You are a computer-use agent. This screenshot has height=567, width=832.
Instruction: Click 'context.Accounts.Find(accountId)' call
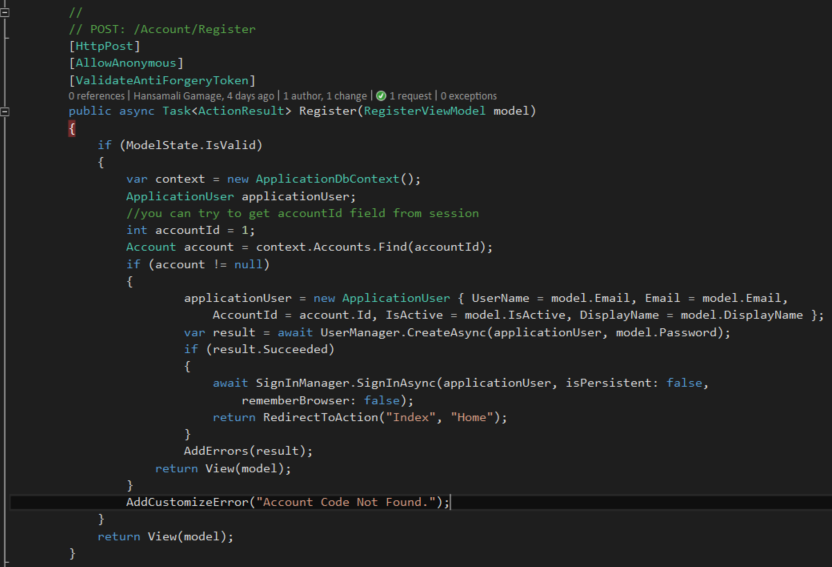point(371,247)
